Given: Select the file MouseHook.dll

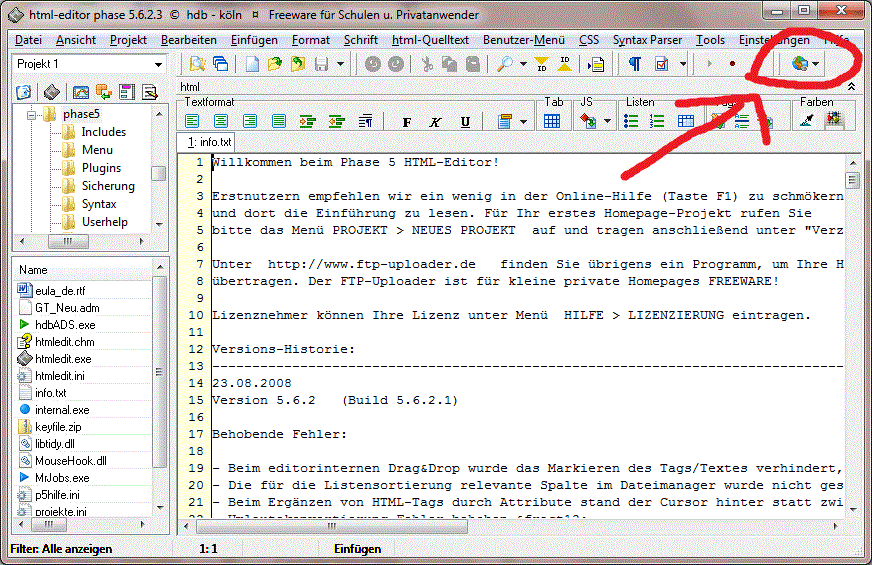Looking at the screenshot, I should point(71,461).
